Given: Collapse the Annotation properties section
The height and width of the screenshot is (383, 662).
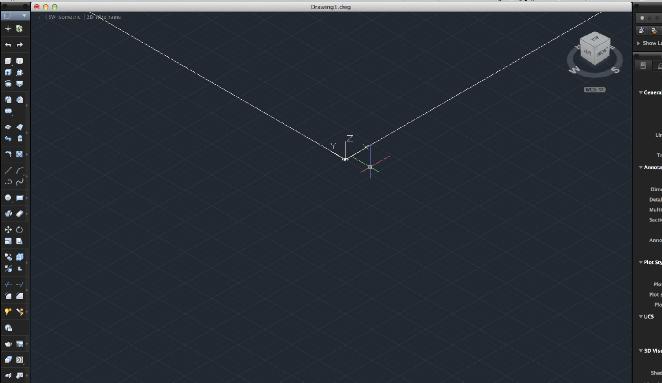Looking at the screenshot, I should tap(640, 167).
